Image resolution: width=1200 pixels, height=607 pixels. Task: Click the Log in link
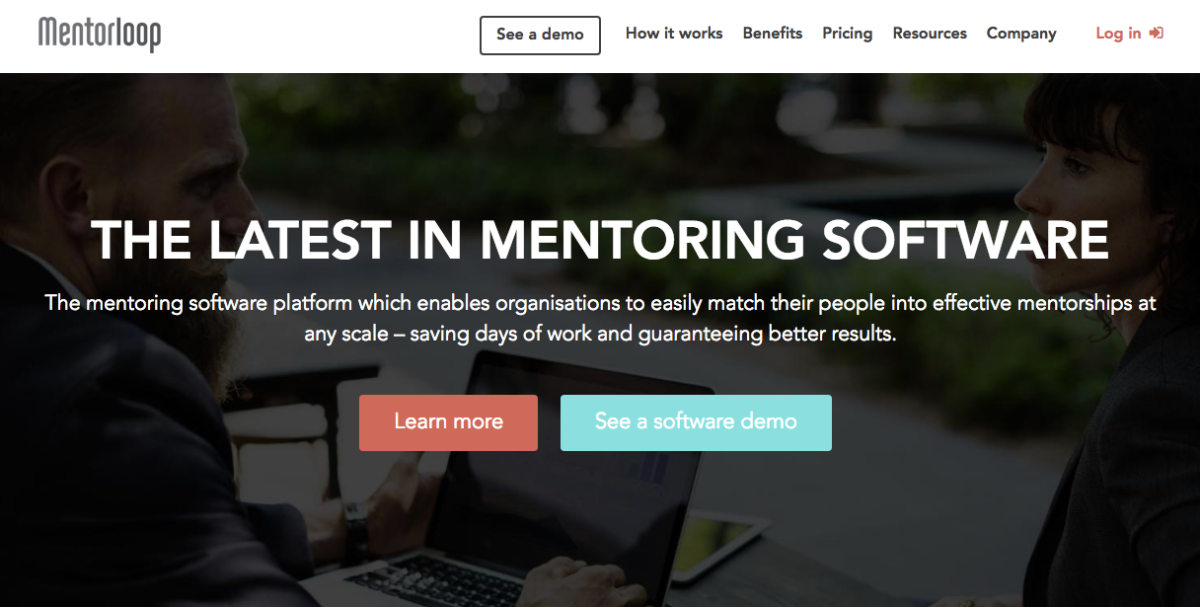1117,33
